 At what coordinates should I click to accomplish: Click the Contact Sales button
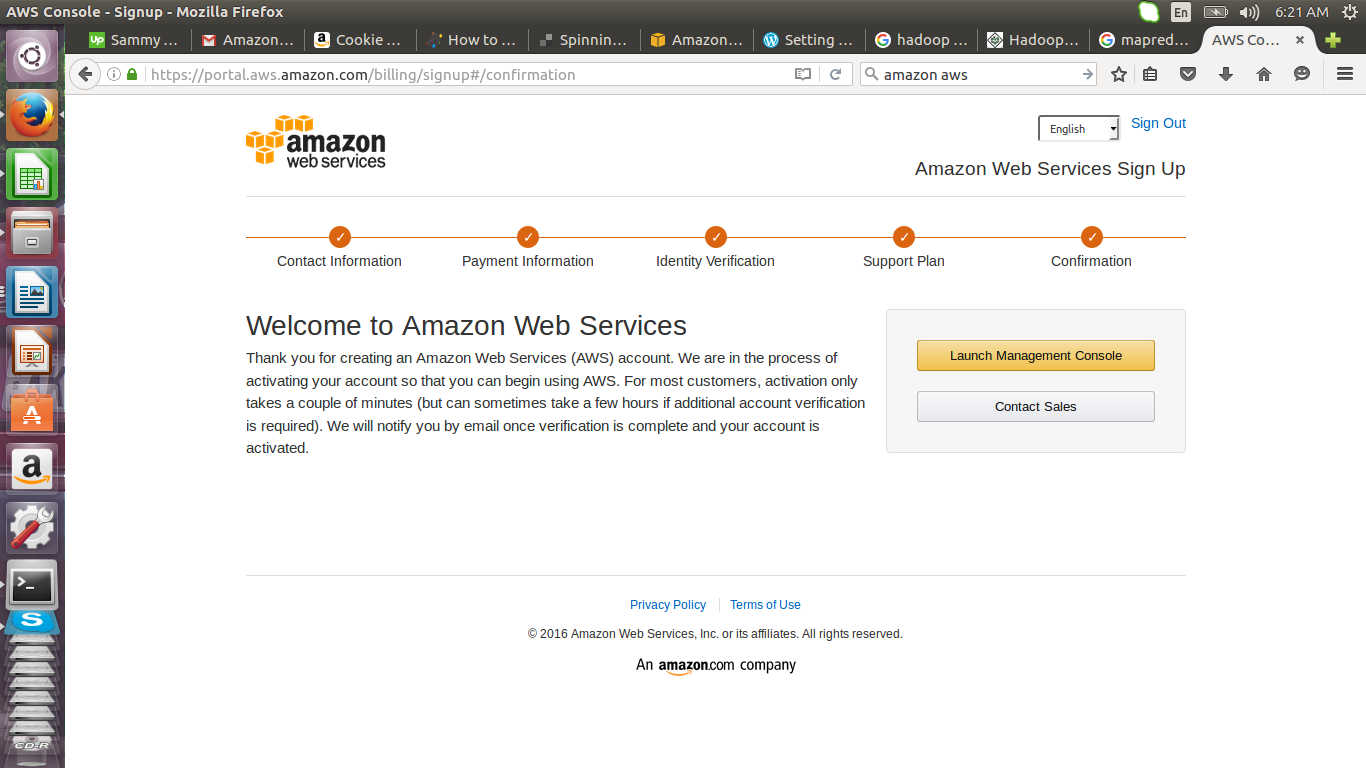(x=1036, y=406)
